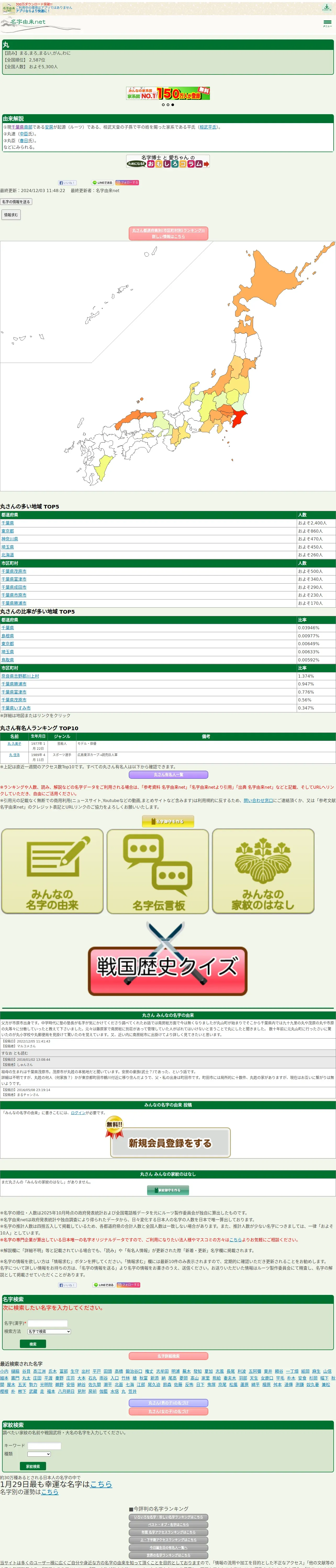Open 八月朔日 in recently searched names
This screenshot has height=1568, width=336.
pos(66,1392)
